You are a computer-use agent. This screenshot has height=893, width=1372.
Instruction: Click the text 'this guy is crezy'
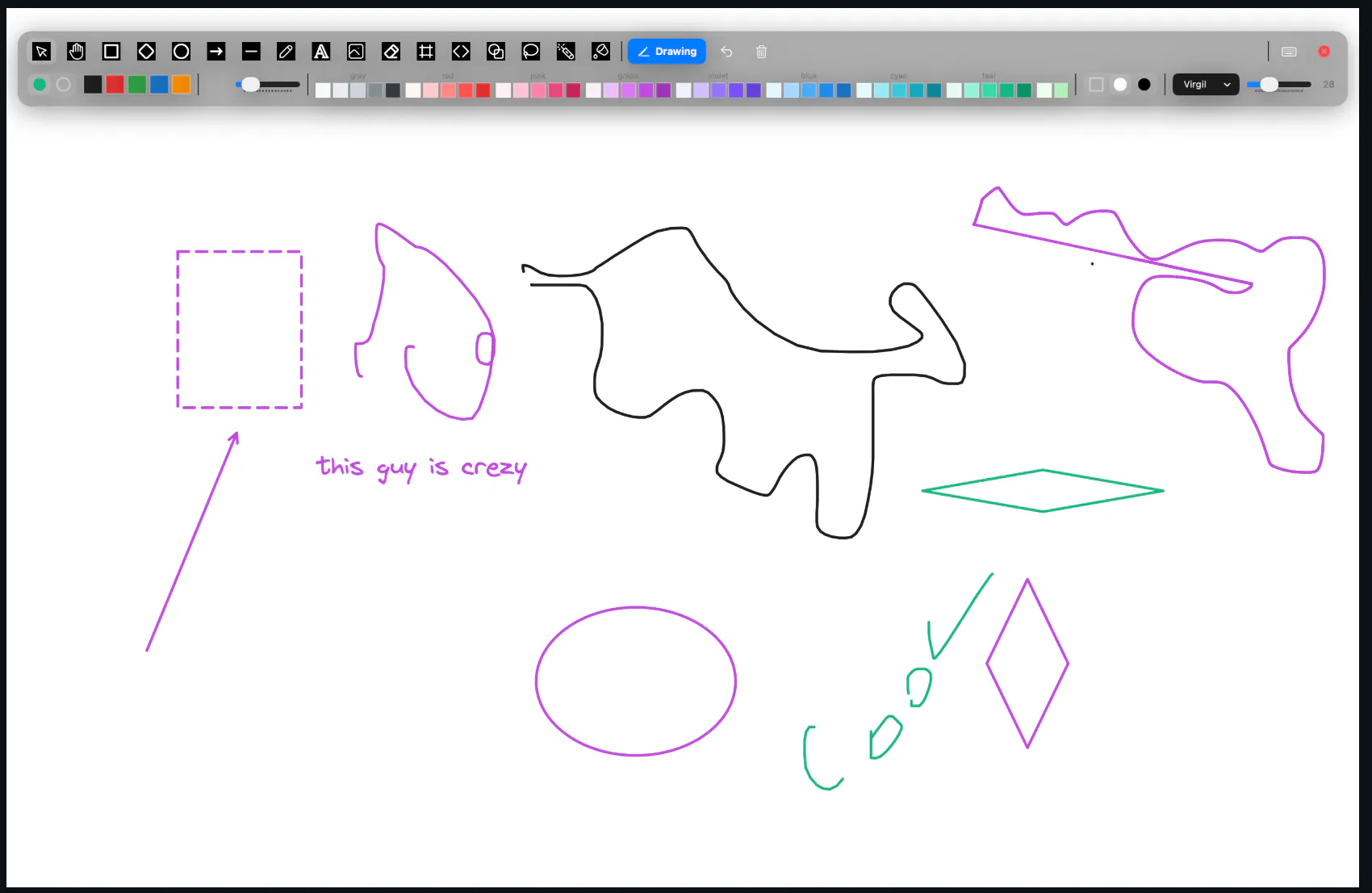[421, 468]
